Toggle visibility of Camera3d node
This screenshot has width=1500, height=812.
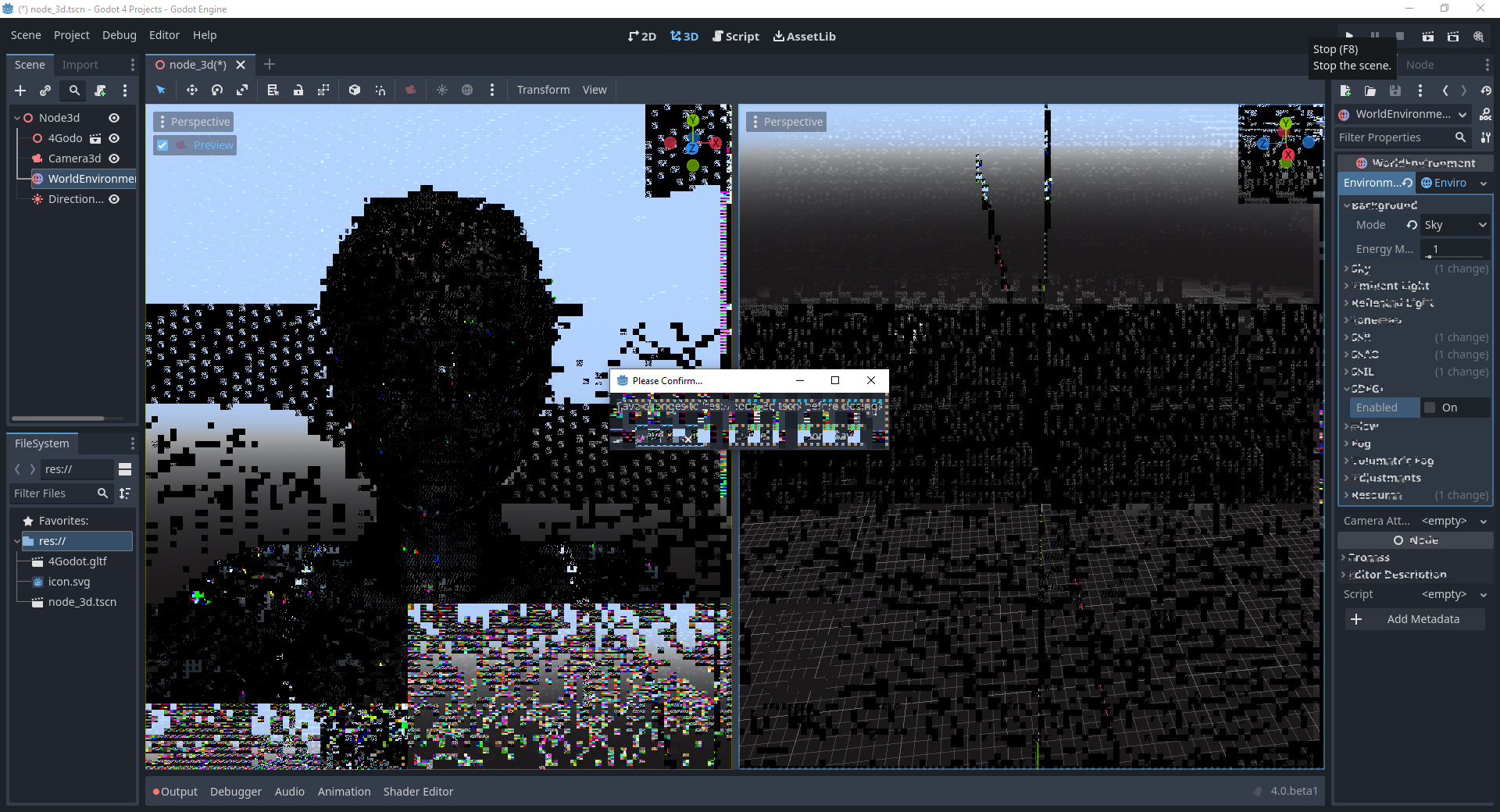(x=114, y=158)
